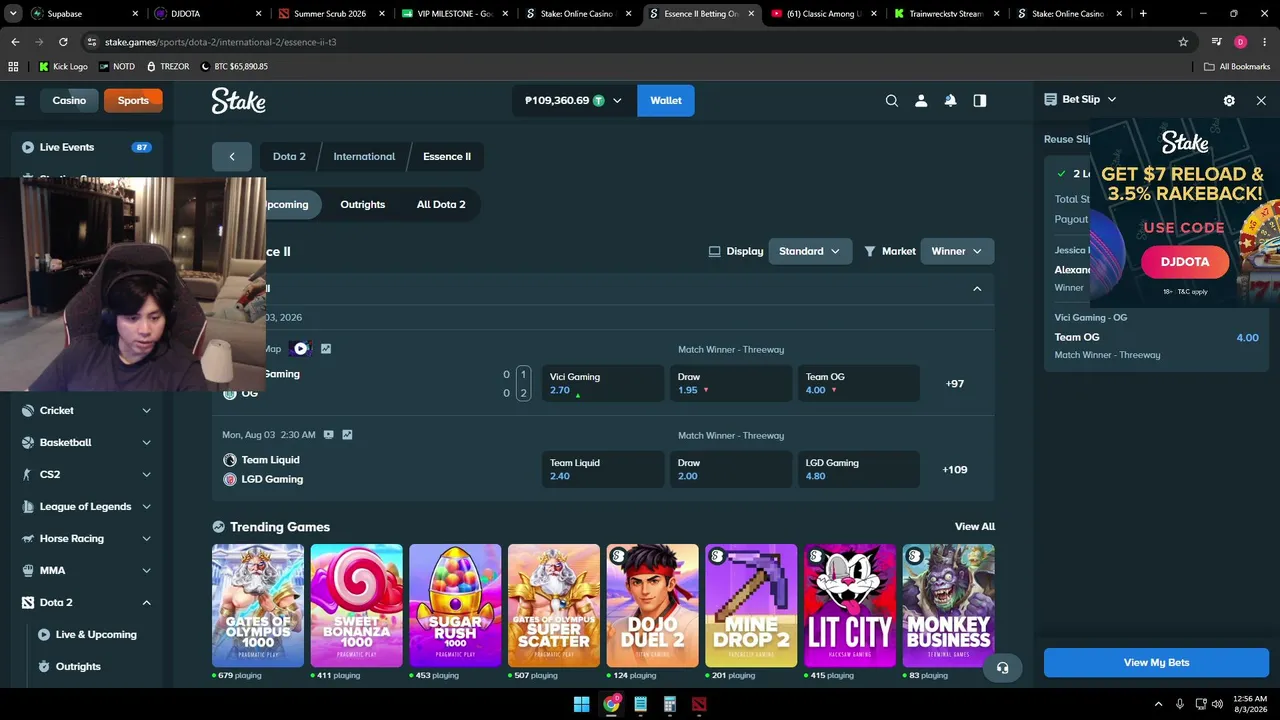This screenshot has width=1280, height=720.
Task: Open the Wallet
Action: [666, 100]
